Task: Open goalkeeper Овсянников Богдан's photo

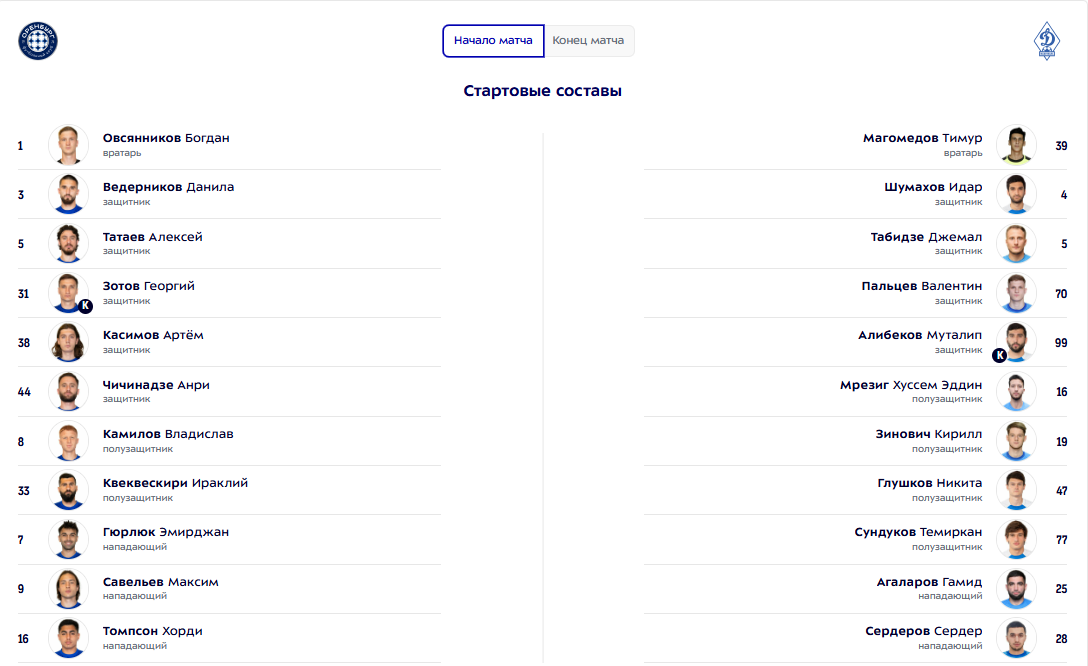Action: pos(68,145)
